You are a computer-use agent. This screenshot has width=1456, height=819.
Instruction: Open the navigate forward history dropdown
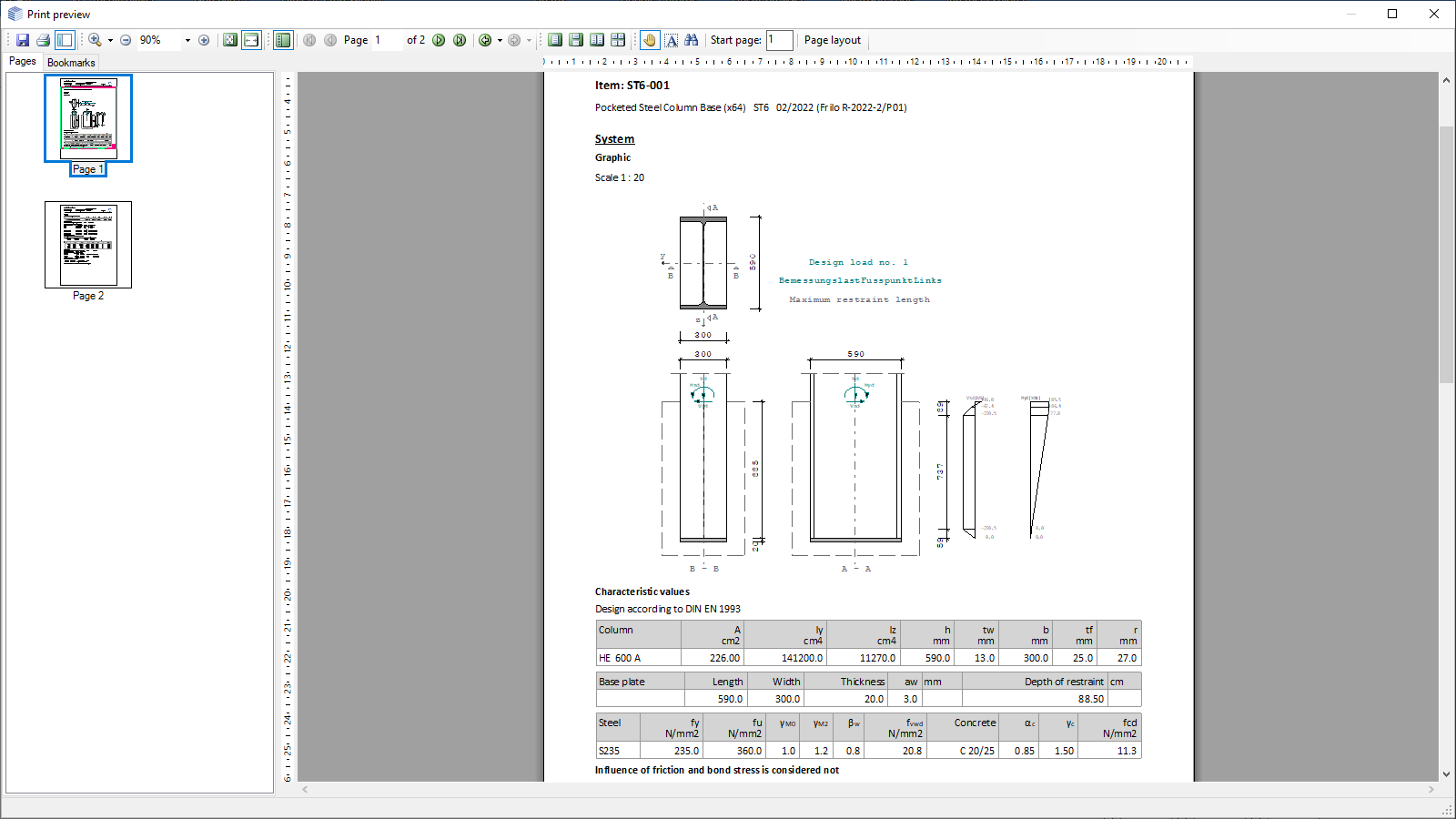(529, 40)
